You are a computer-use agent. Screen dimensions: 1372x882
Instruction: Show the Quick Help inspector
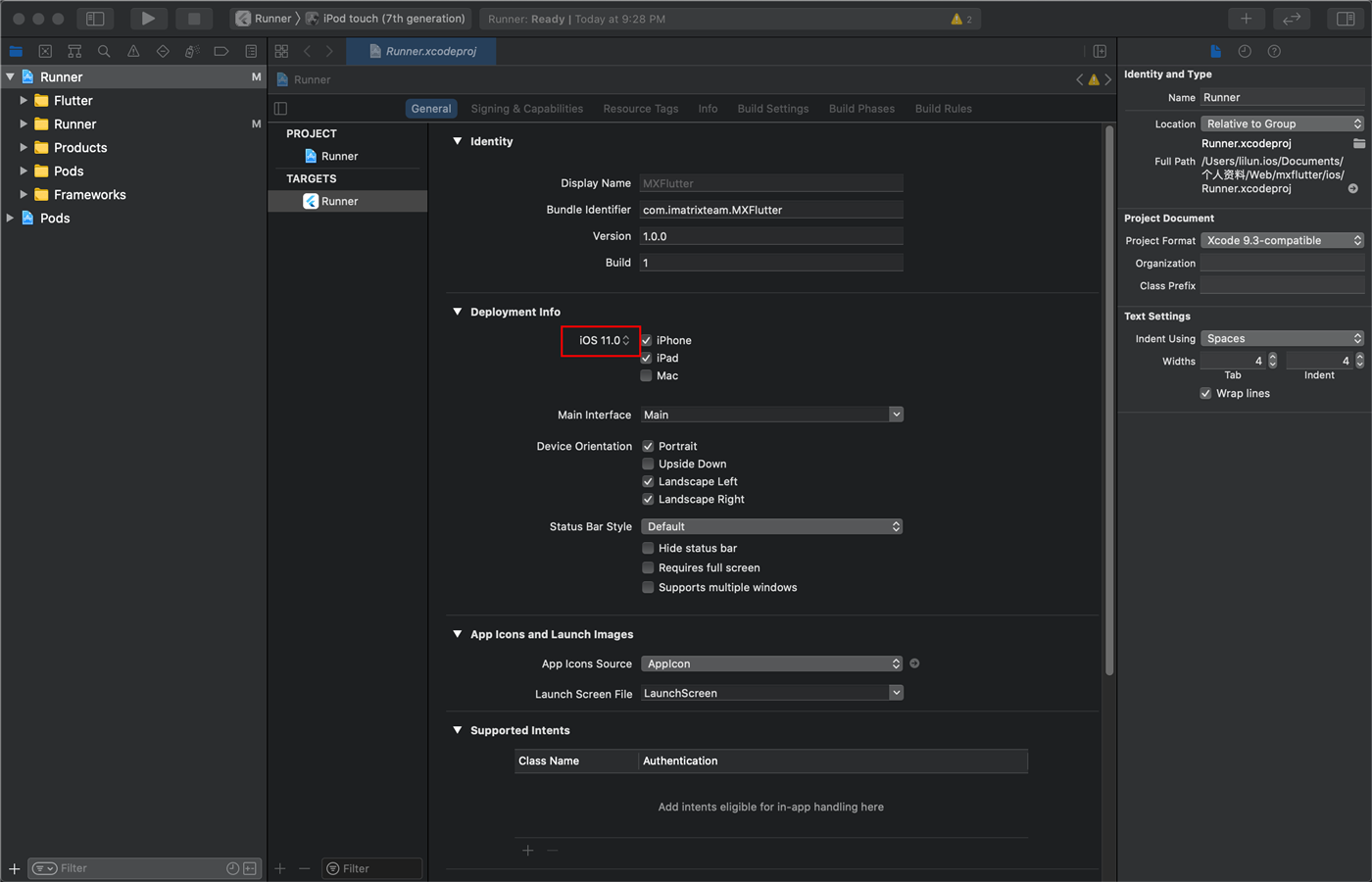point(1274,51)
